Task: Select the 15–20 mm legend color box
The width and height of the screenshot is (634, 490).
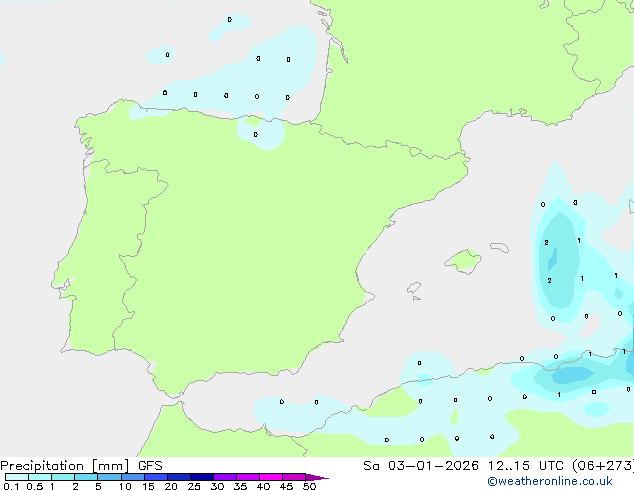Action: pos(156,477)
